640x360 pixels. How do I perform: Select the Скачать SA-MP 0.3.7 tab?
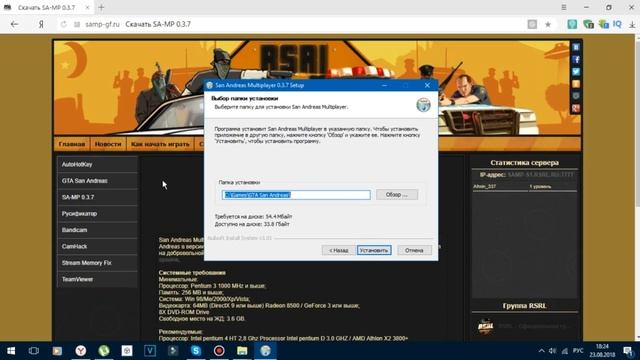click(x=47, y=7)
